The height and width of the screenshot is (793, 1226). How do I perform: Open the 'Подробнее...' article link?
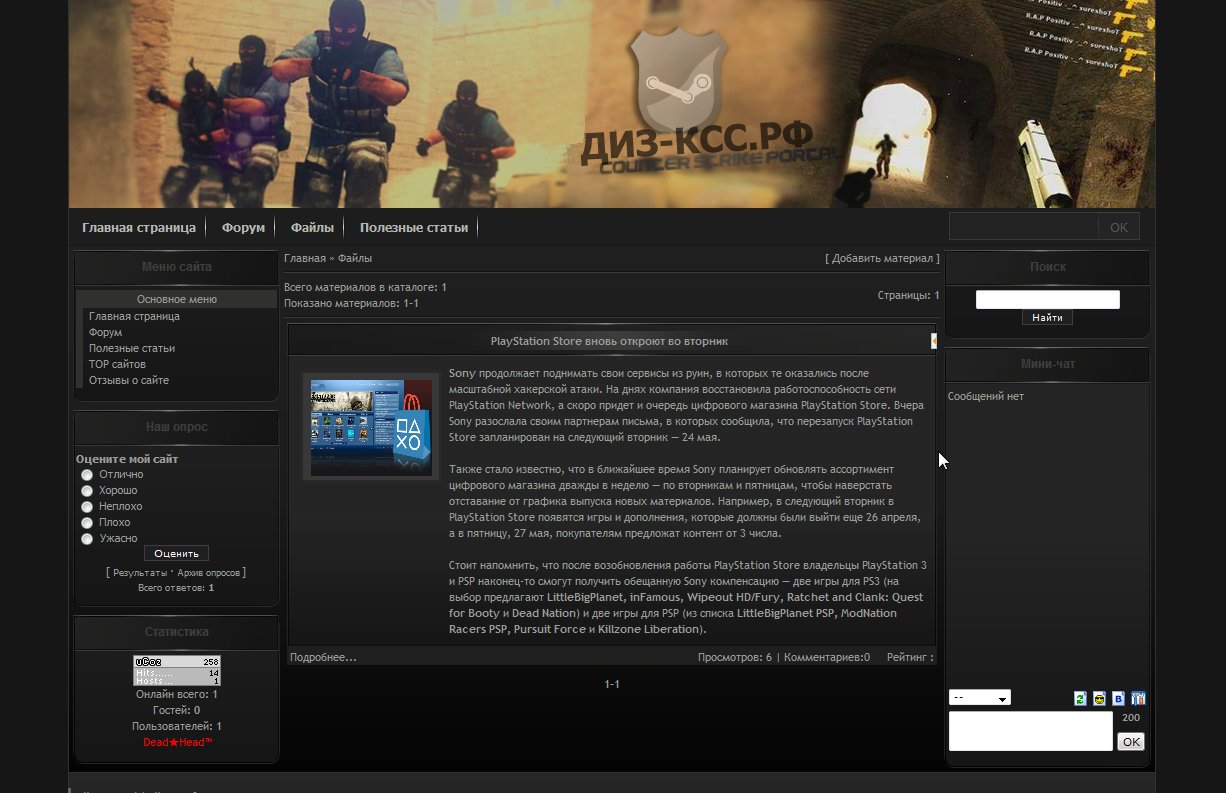click(x=323, y=657)
